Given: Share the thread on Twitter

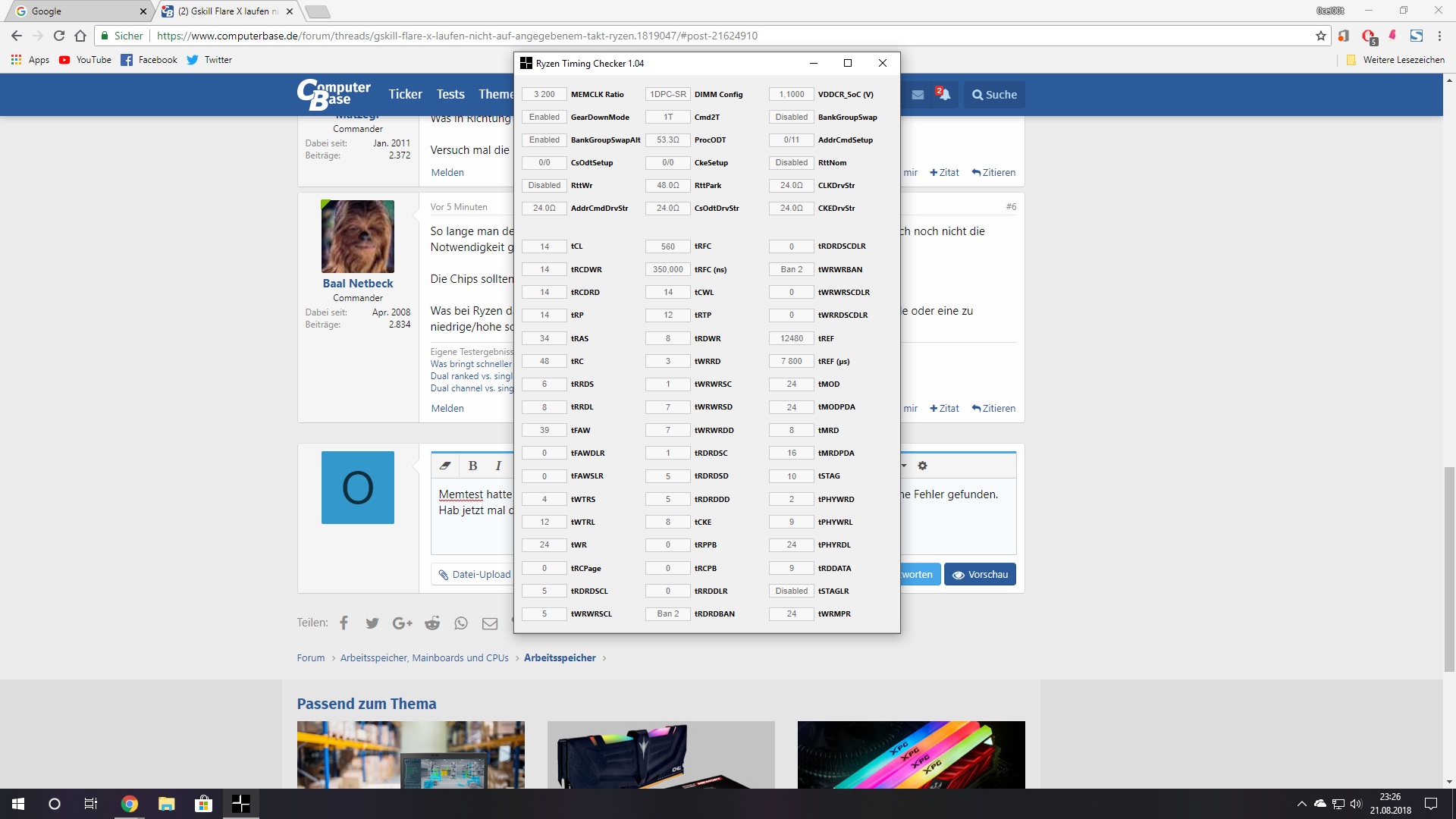Looking at the screenshot, I should tap(372, 623).
